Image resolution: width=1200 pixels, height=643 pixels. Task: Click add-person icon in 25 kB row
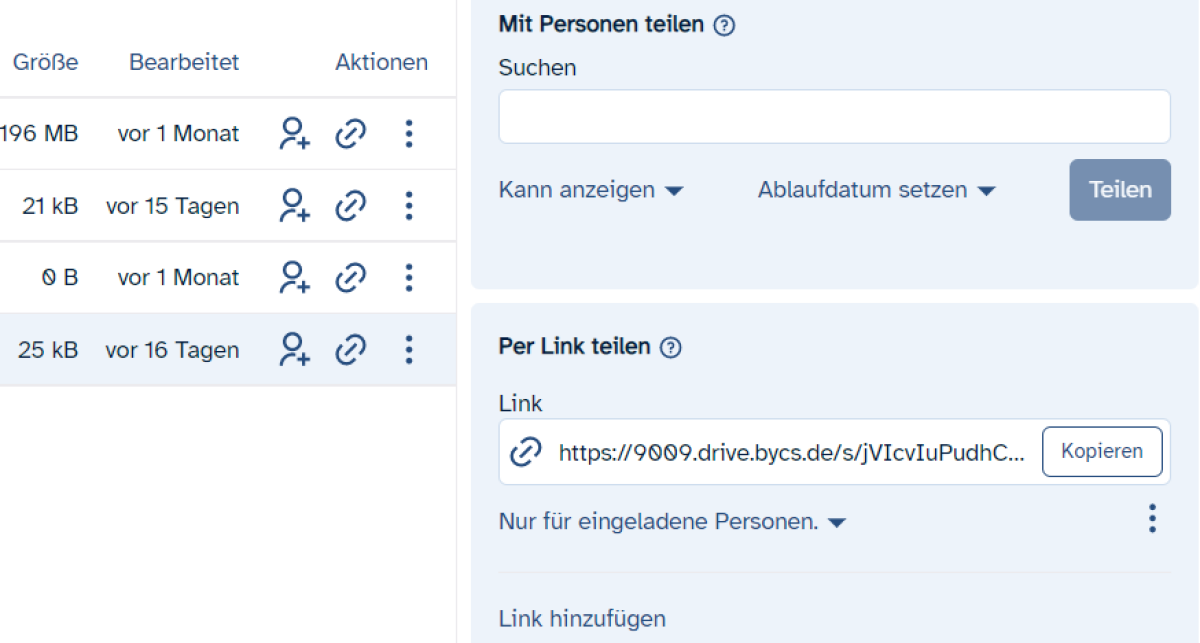pyautogui.click(x=294, y=350)
